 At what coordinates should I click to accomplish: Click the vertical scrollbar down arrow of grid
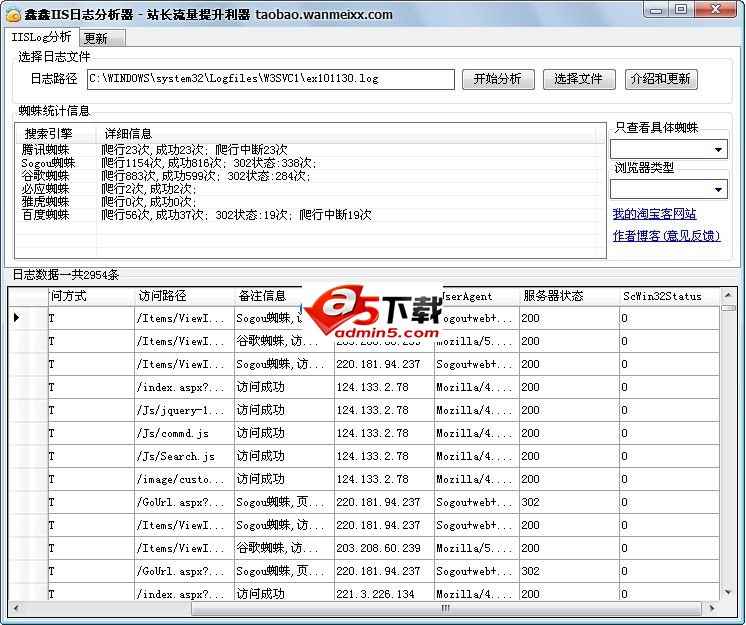728,592
